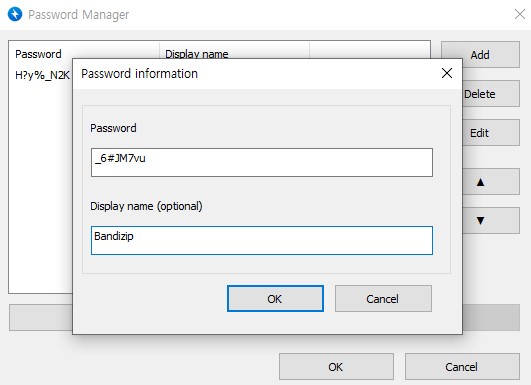
Task: Move password entry up with arrow button
Action: (491, 182)
